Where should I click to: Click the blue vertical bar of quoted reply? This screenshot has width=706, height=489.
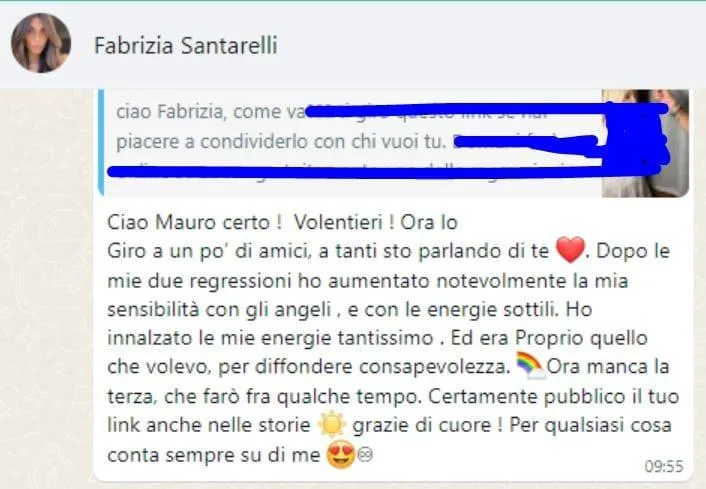point(101,143)
